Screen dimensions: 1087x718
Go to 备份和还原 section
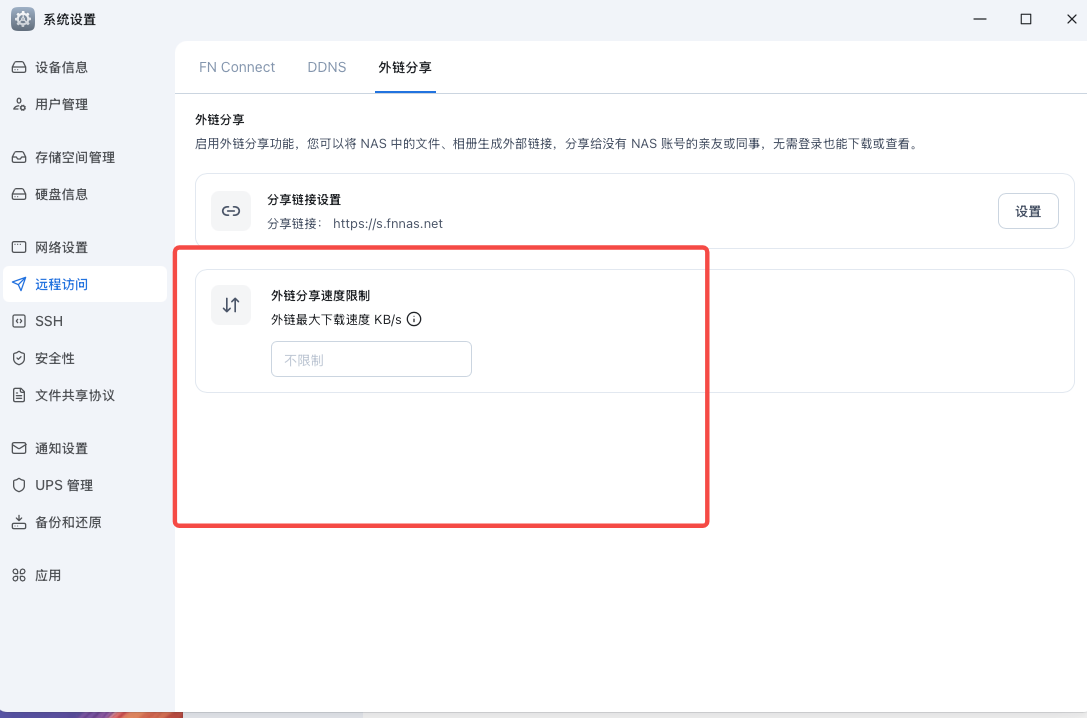click(85, 522)
